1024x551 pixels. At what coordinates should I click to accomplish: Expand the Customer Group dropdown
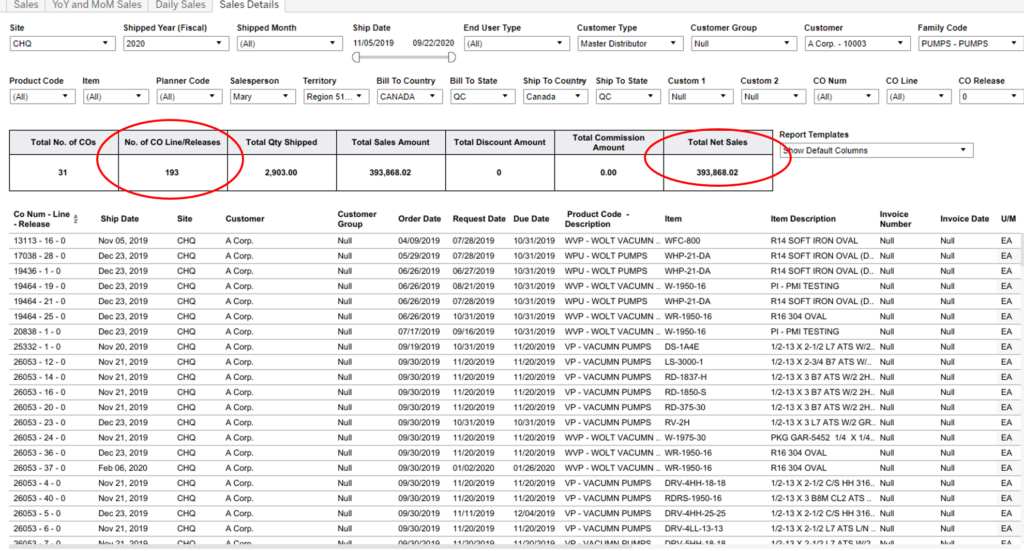[x=743, y=44]
